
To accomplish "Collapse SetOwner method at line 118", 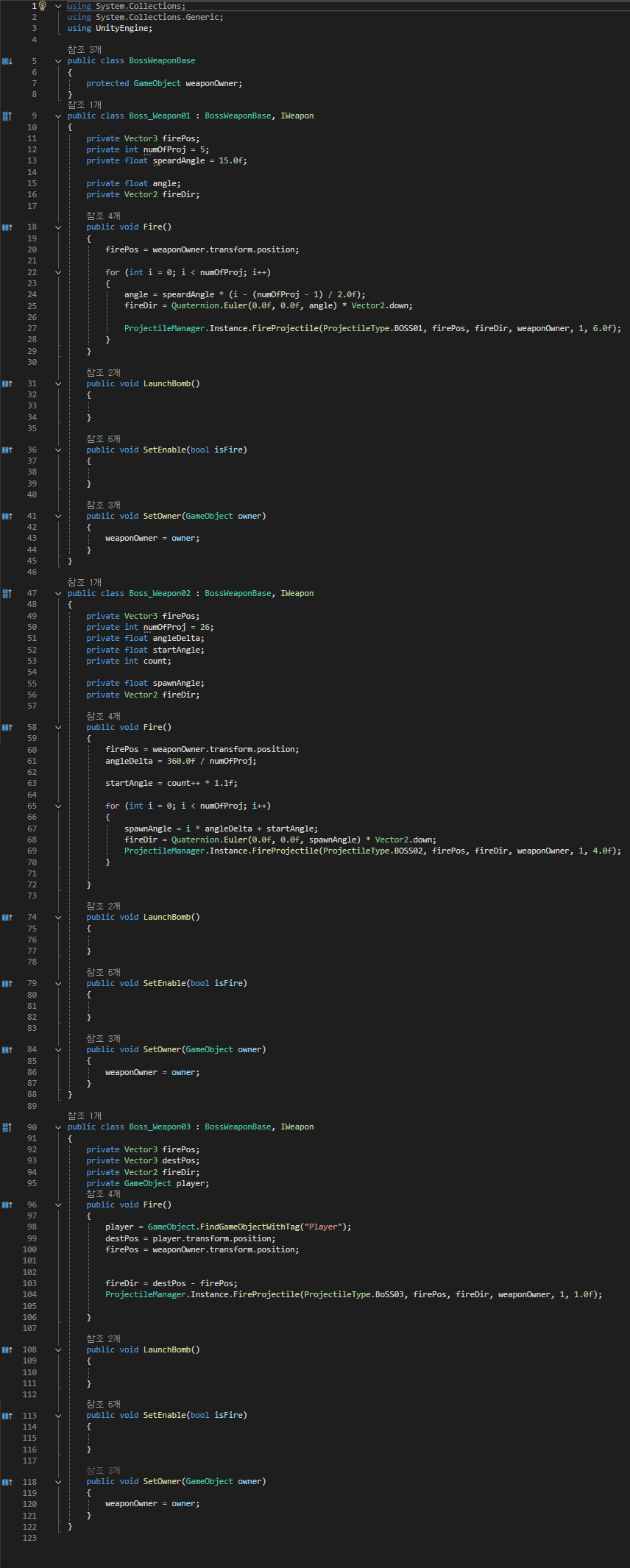I will pyautogui.click(x=58, y=1482).
